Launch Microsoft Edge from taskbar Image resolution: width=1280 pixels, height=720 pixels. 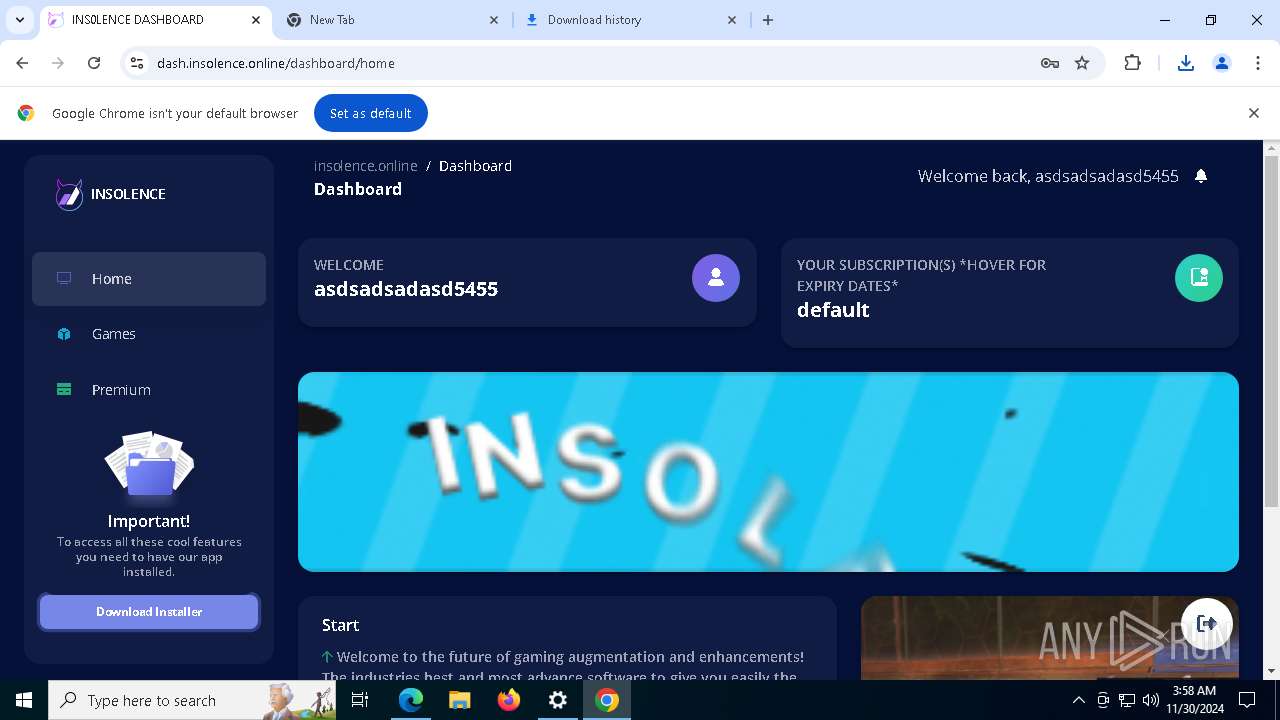coord(411,700)
